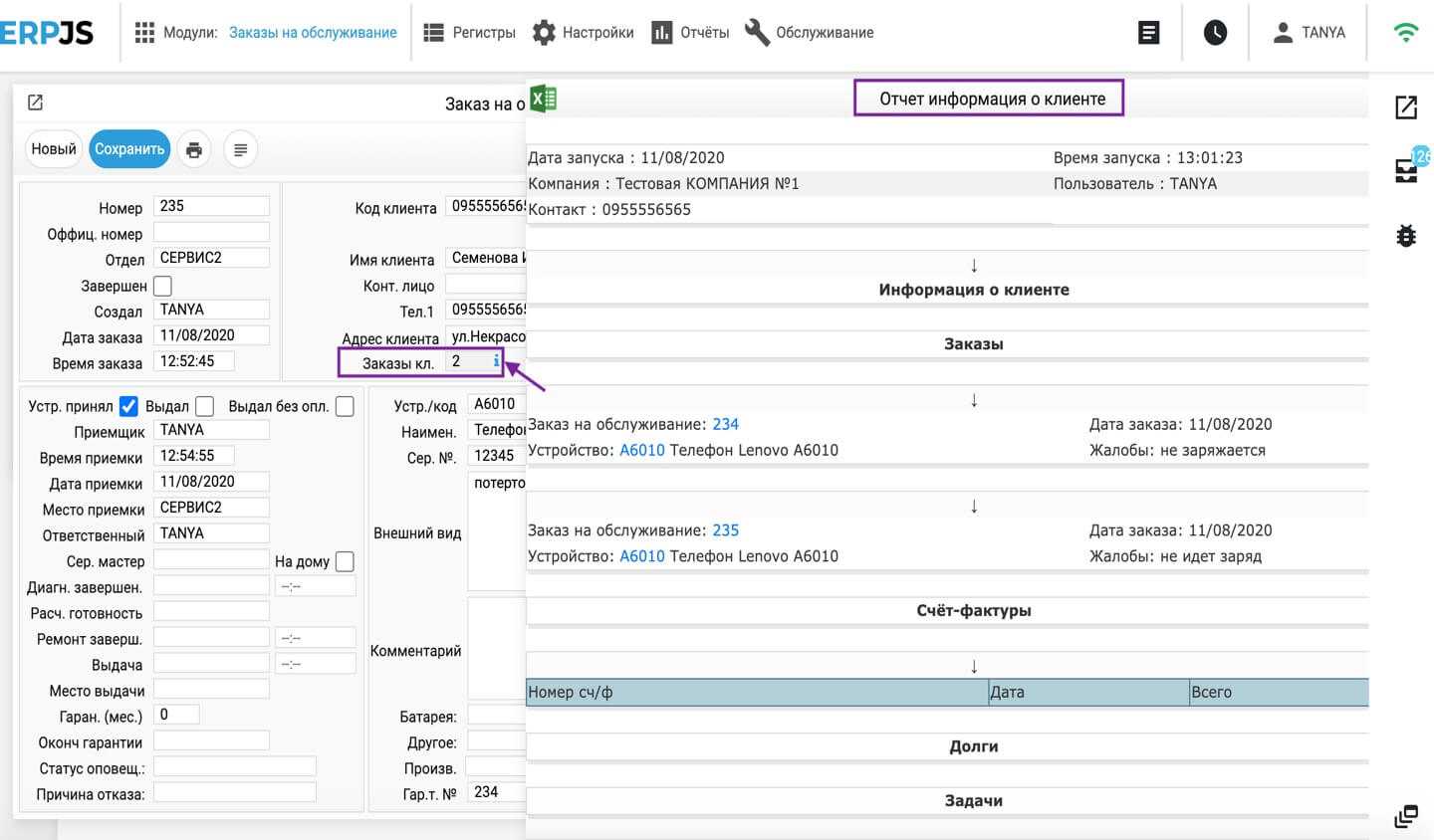Uncheck the Устр. принял checkbox

(128, 406)
